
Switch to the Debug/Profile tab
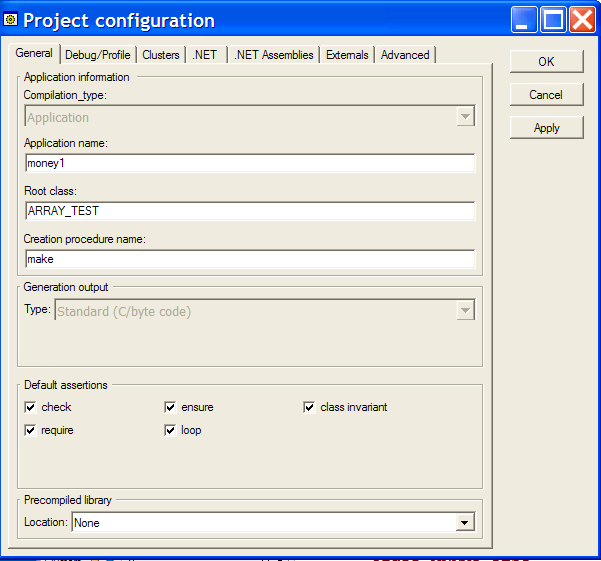(98, 55)
